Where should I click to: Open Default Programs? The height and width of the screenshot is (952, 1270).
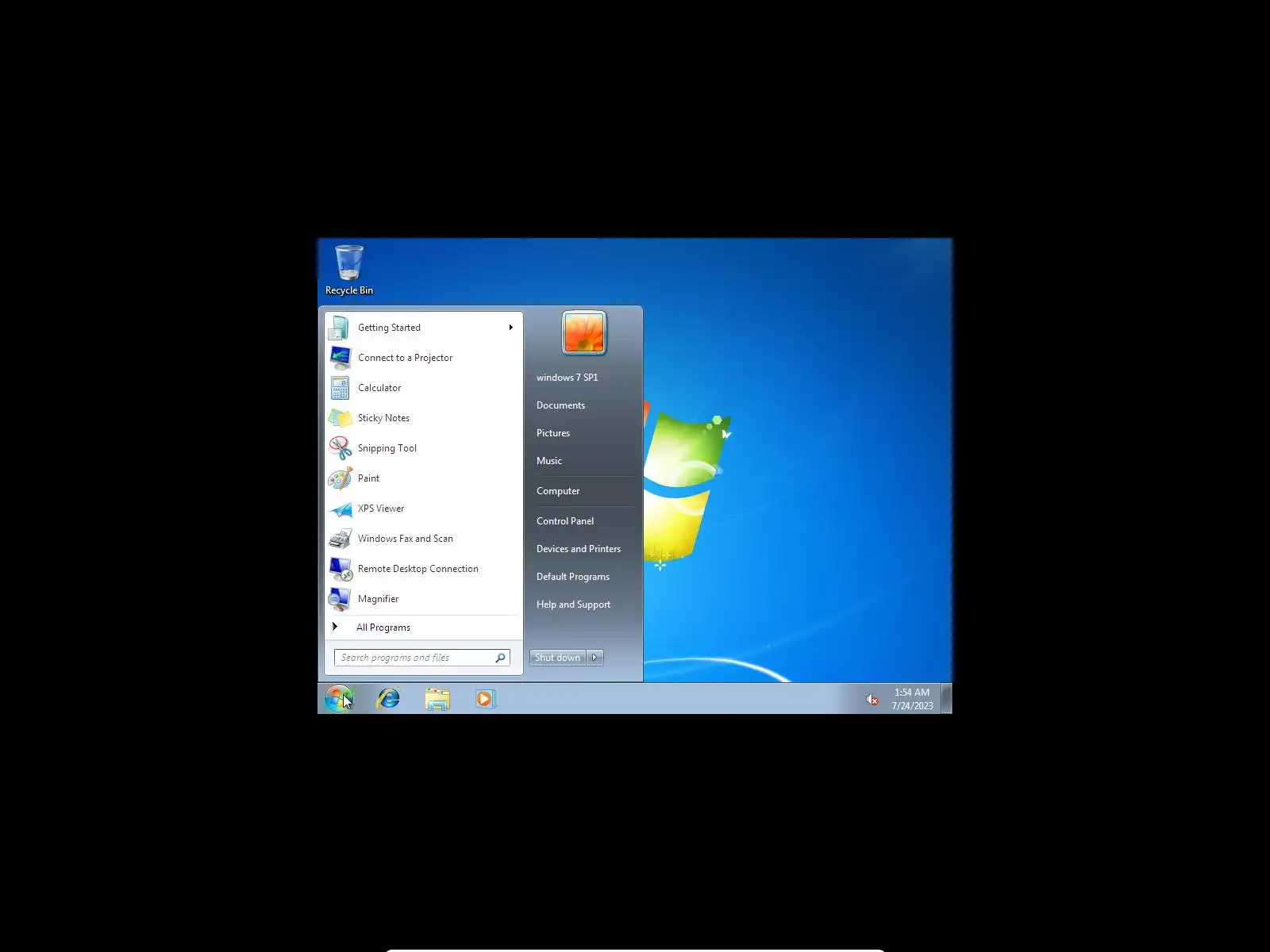click(x=573, y=577)
